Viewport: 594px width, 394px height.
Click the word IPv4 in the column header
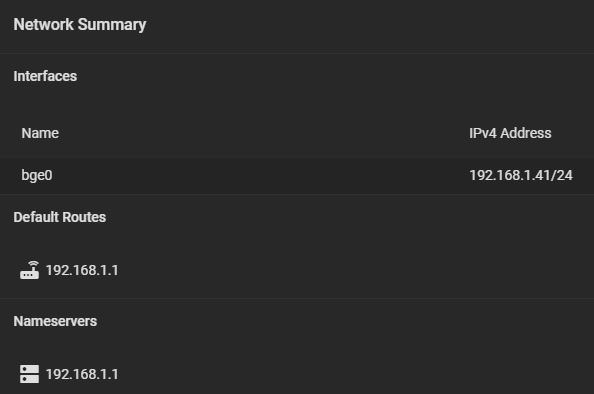[x=483, y=133]
